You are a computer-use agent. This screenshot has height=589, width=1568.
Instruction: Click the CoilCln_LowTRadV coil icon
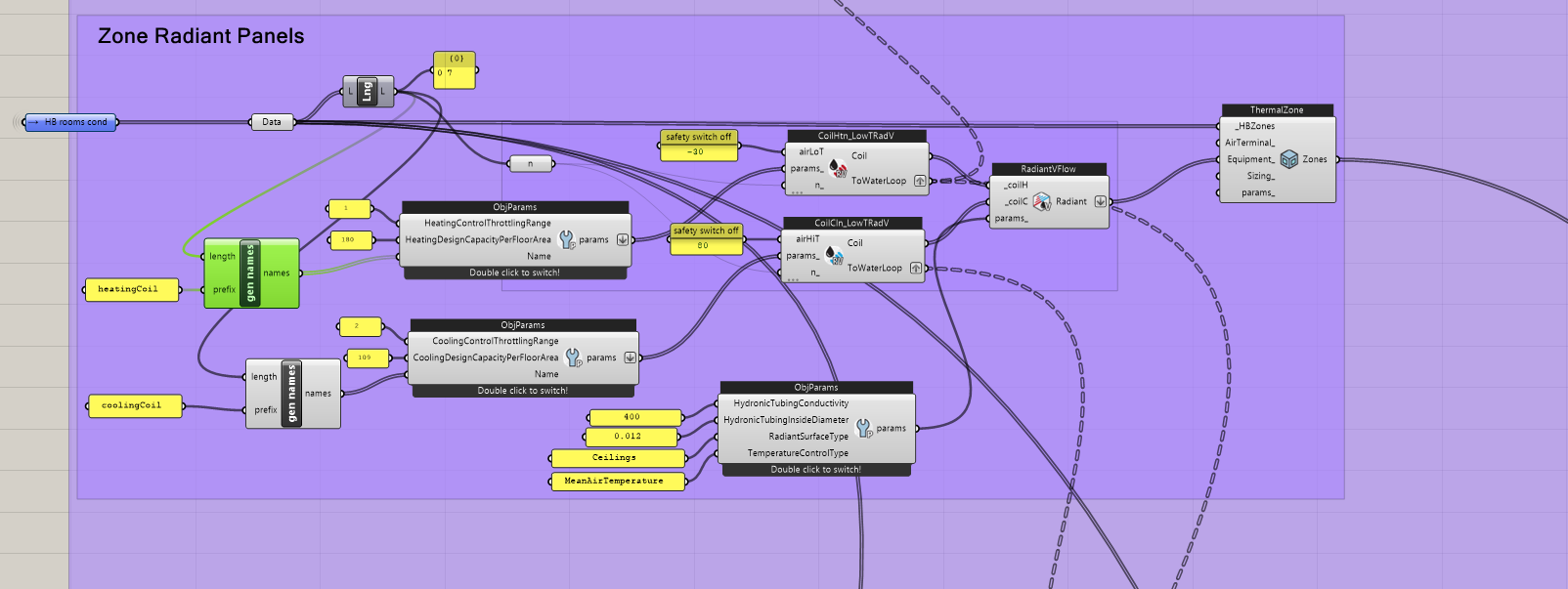pos(834,256)
